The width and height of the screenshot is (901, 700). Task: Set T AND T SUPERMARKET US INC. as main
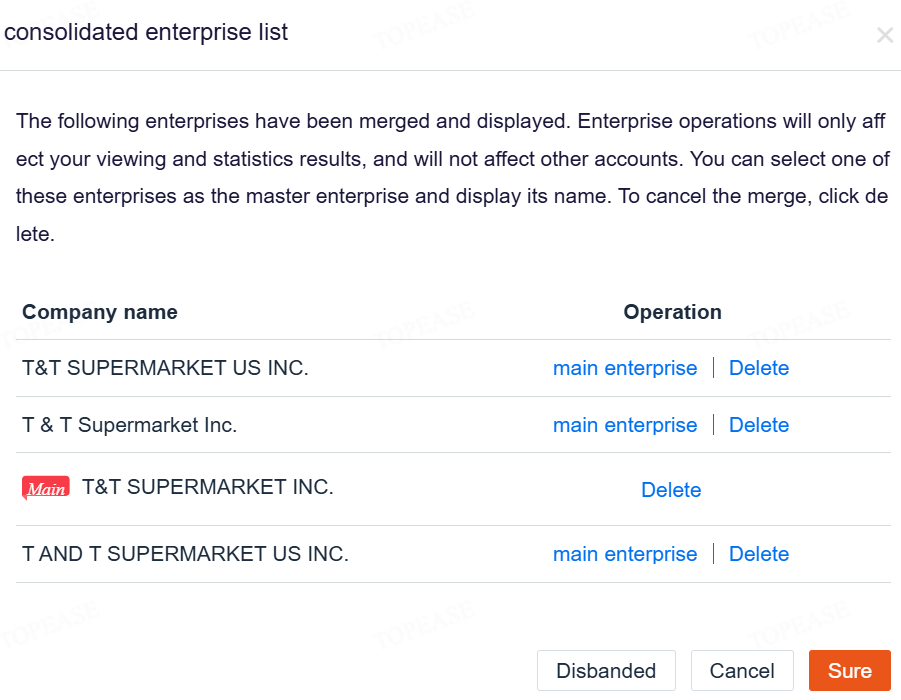point(625,554)
